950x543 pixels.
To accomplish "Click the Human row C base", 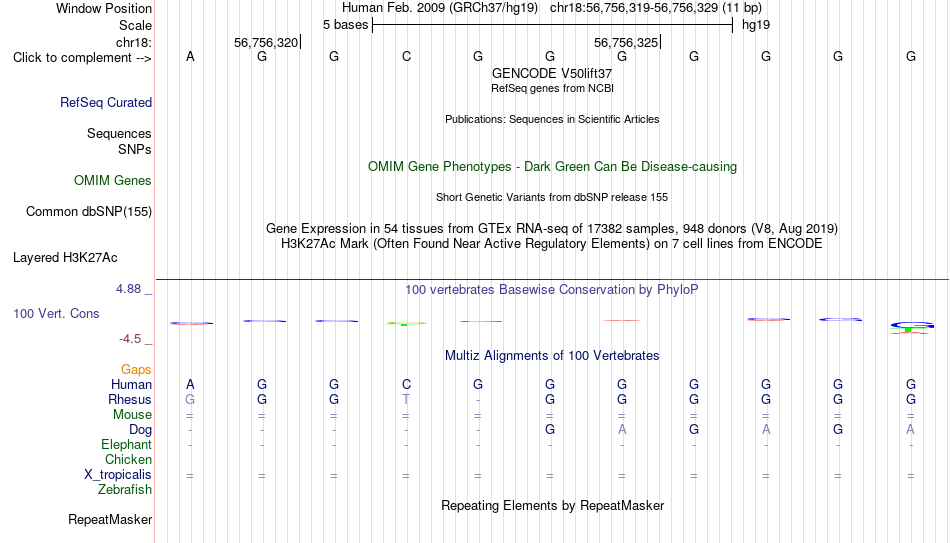I will [x=406, y=385].
